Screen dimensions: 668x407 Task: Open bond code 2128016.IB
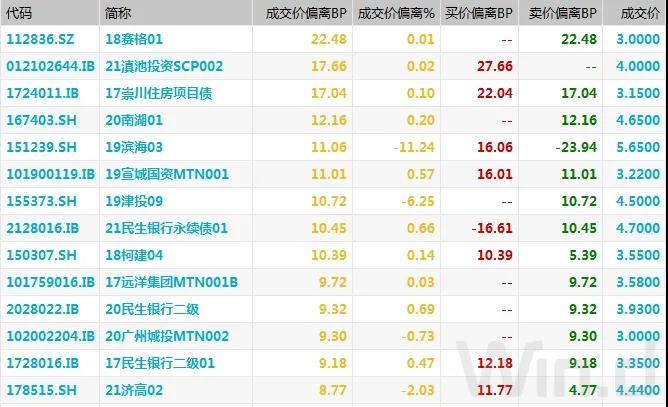click(43, 228)
